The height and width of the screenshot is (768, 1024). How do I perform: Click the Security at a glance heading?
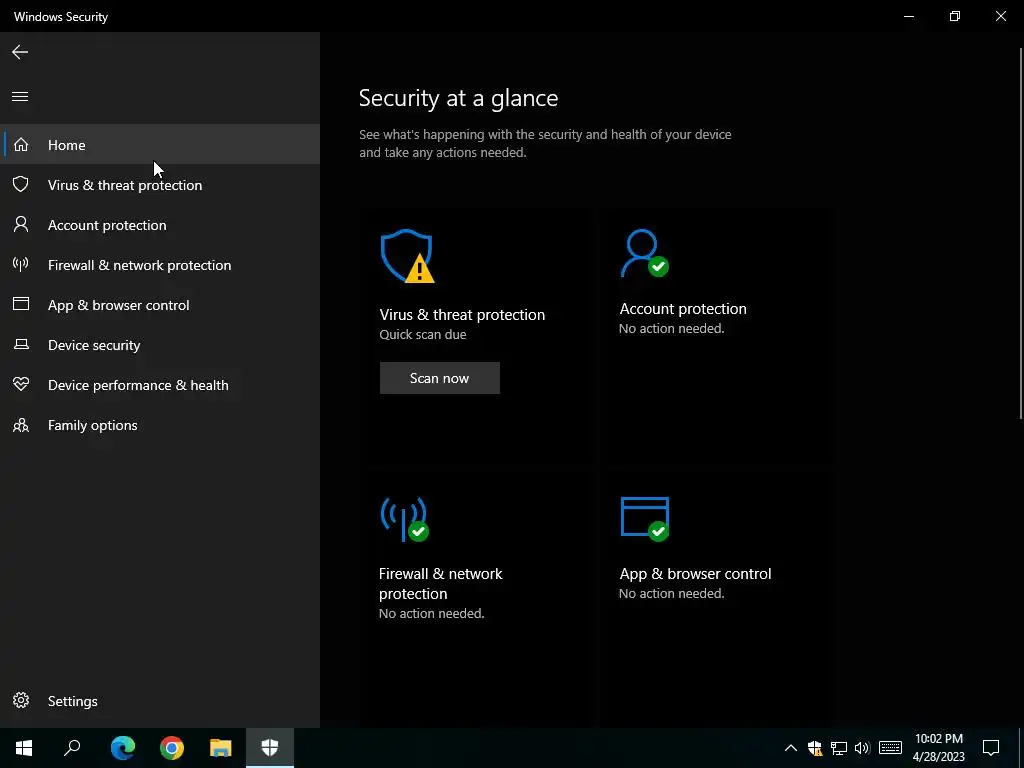coord(458,98)
